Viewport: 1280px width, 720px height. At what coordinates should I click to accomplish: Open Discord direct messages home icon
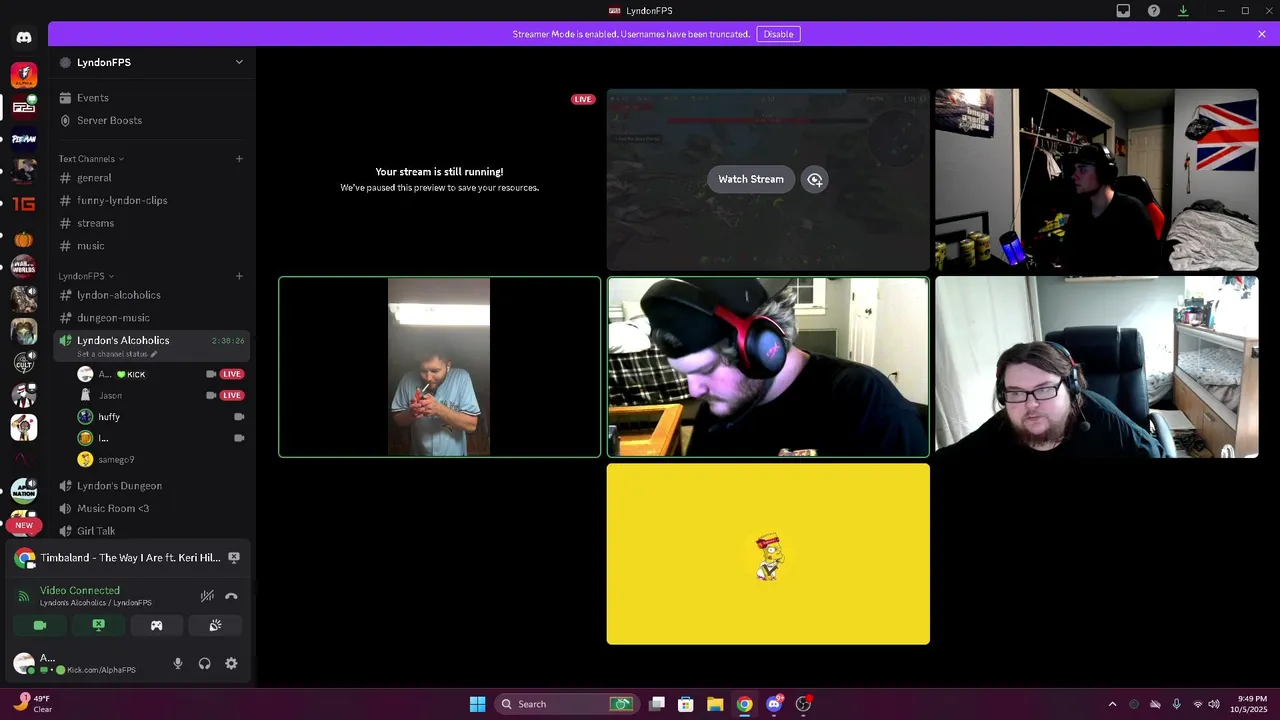click(24, 37)
